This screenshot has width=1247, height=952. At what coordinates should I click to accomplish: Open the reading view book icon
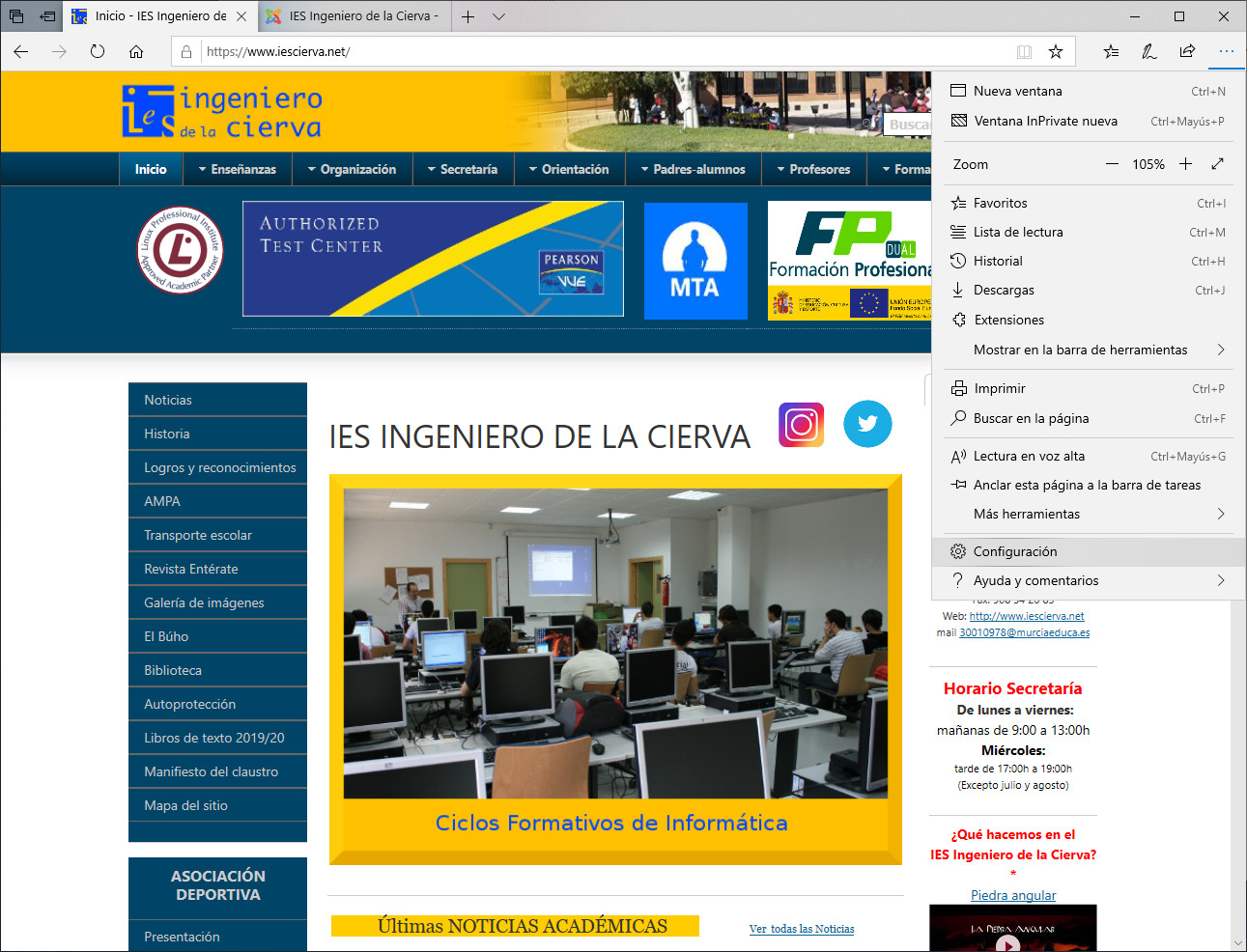pos(1024,51)
